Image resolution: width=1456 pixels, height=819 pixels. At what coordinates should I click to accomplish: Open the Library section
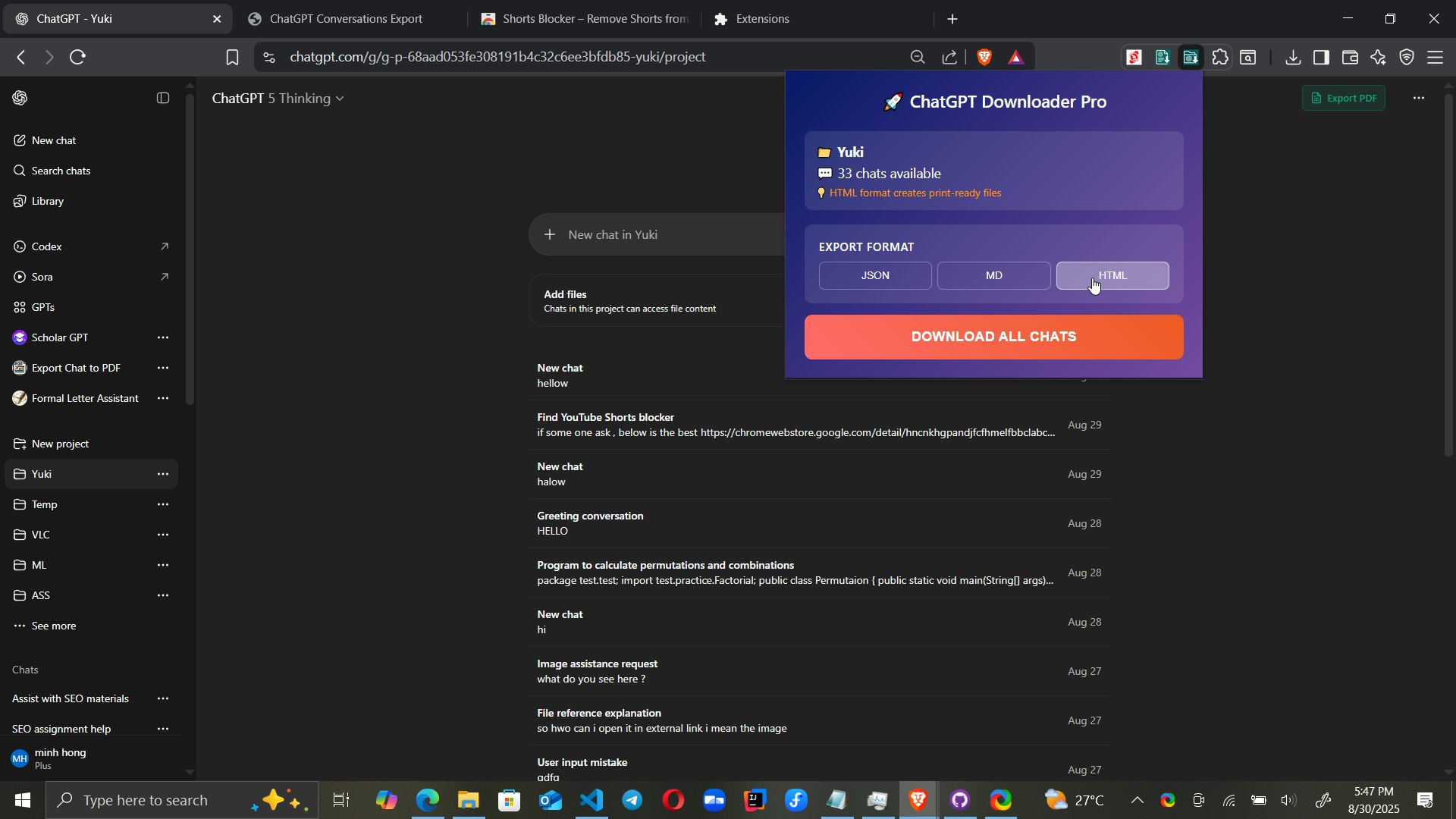coord(48,201)
